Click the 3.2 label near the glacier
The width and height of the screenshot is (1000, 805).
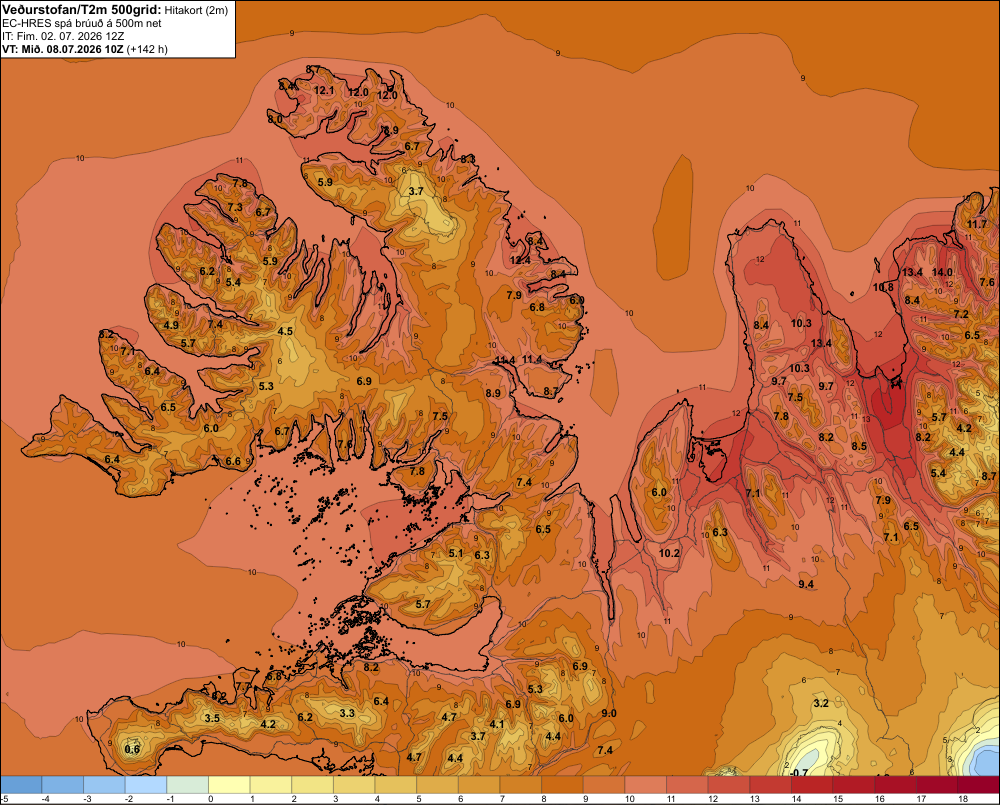(x=821, y=703)
